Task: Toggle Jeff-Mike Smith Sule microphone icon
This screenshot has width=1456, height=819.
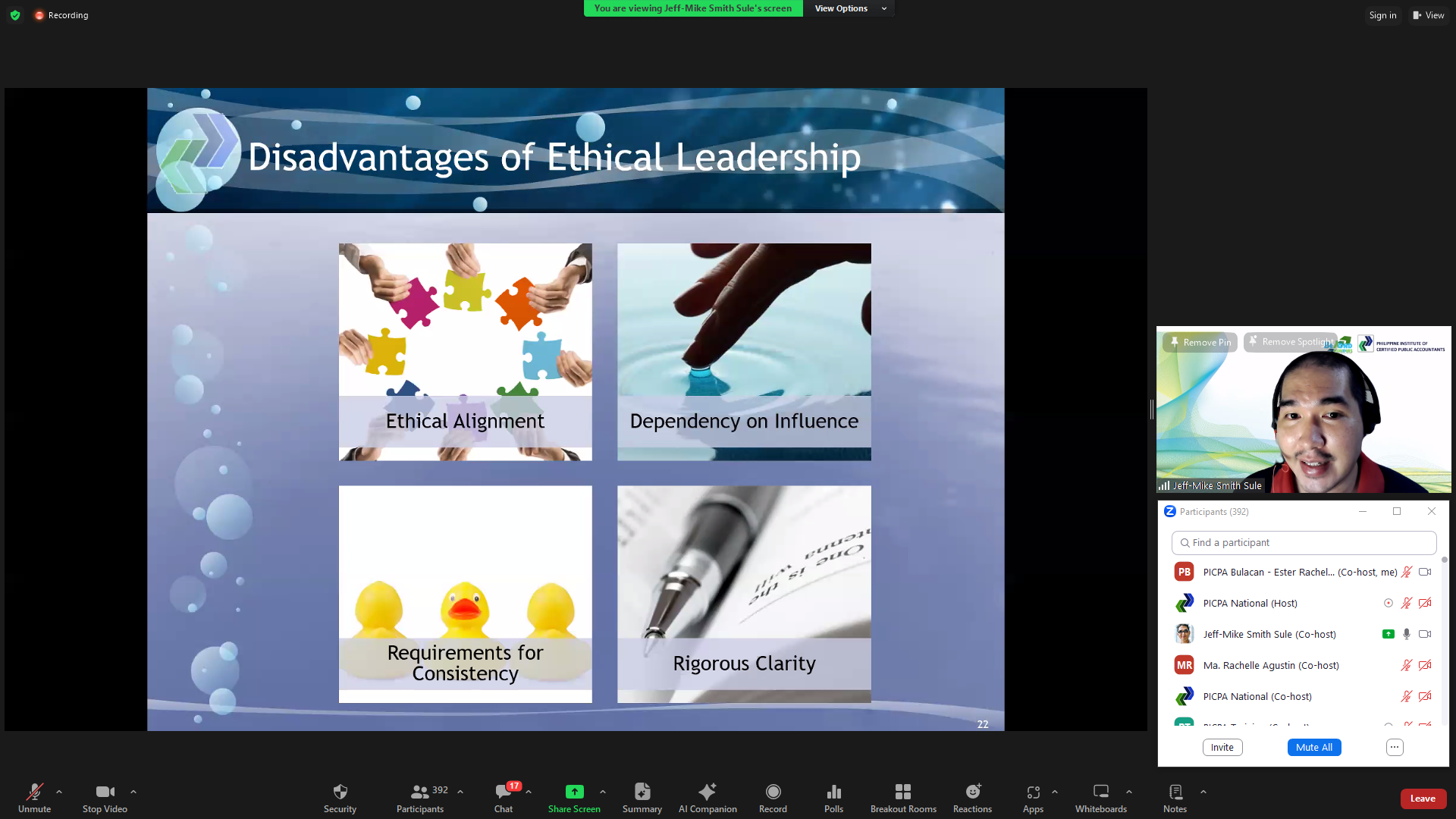Action: pyautogui.click(x=1407, y=635)
